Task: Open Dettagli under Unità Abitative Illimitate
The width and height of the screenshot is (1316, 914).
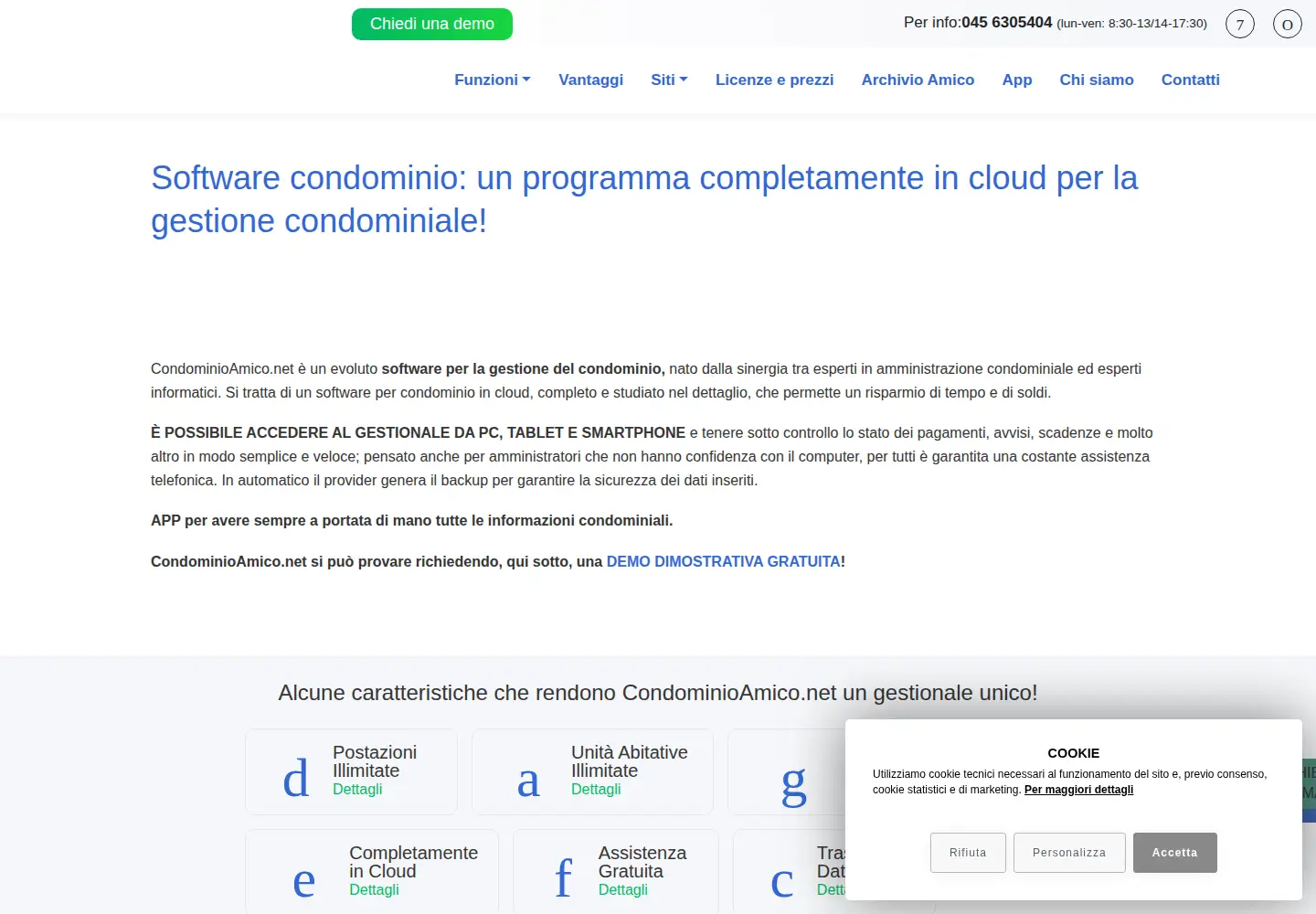Action: [x=596, y=789]
